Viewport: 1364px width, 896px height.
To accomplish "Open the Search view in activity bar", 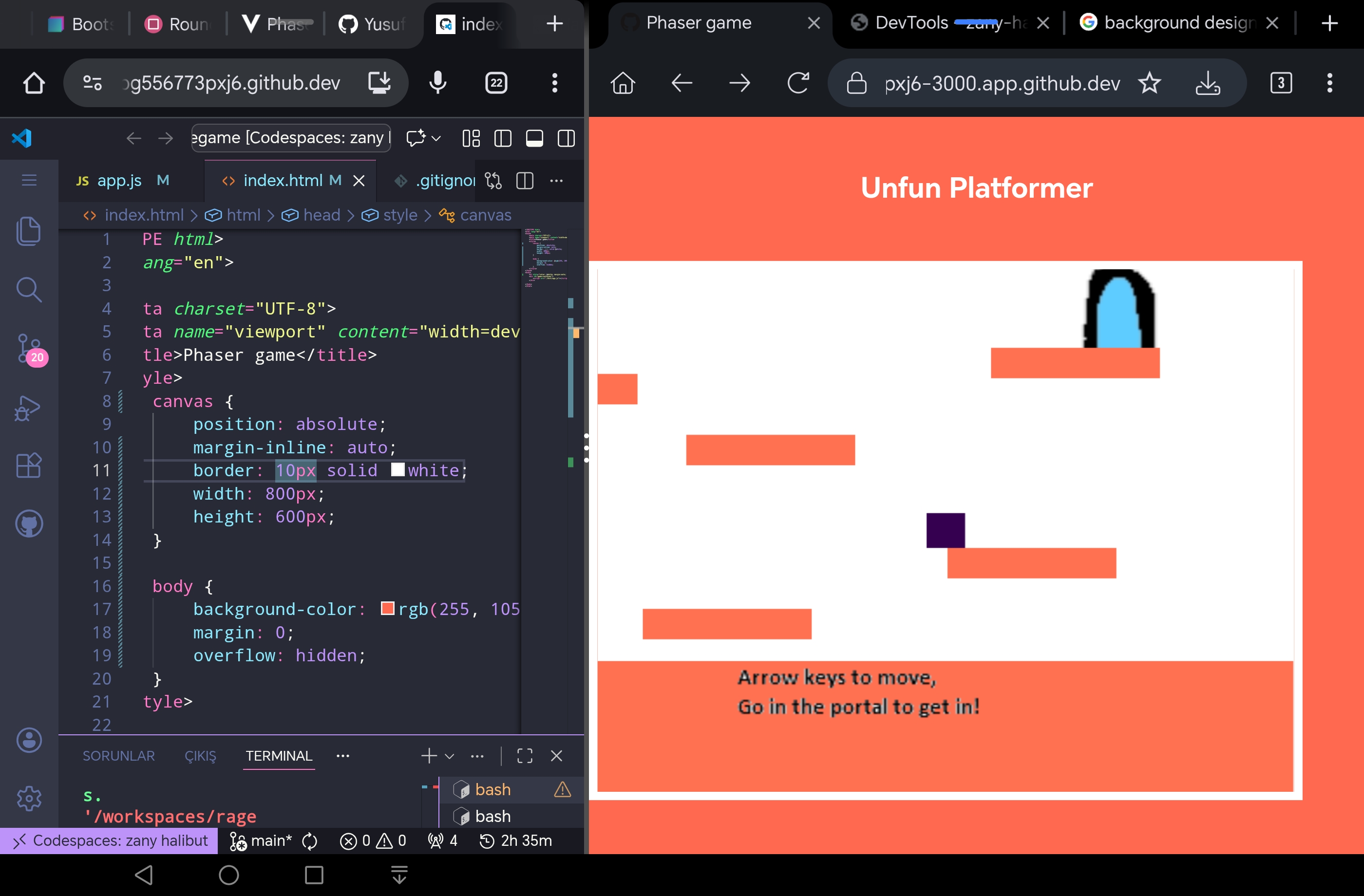I will [29, 290].
